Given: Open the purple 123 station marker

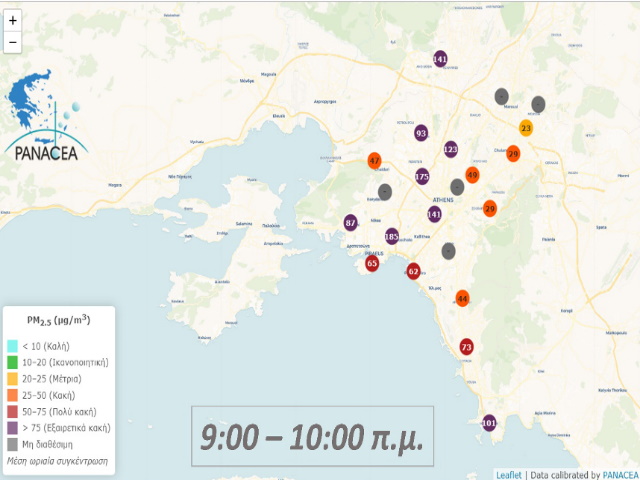Looking at the screenshot, I should point(451,149).
